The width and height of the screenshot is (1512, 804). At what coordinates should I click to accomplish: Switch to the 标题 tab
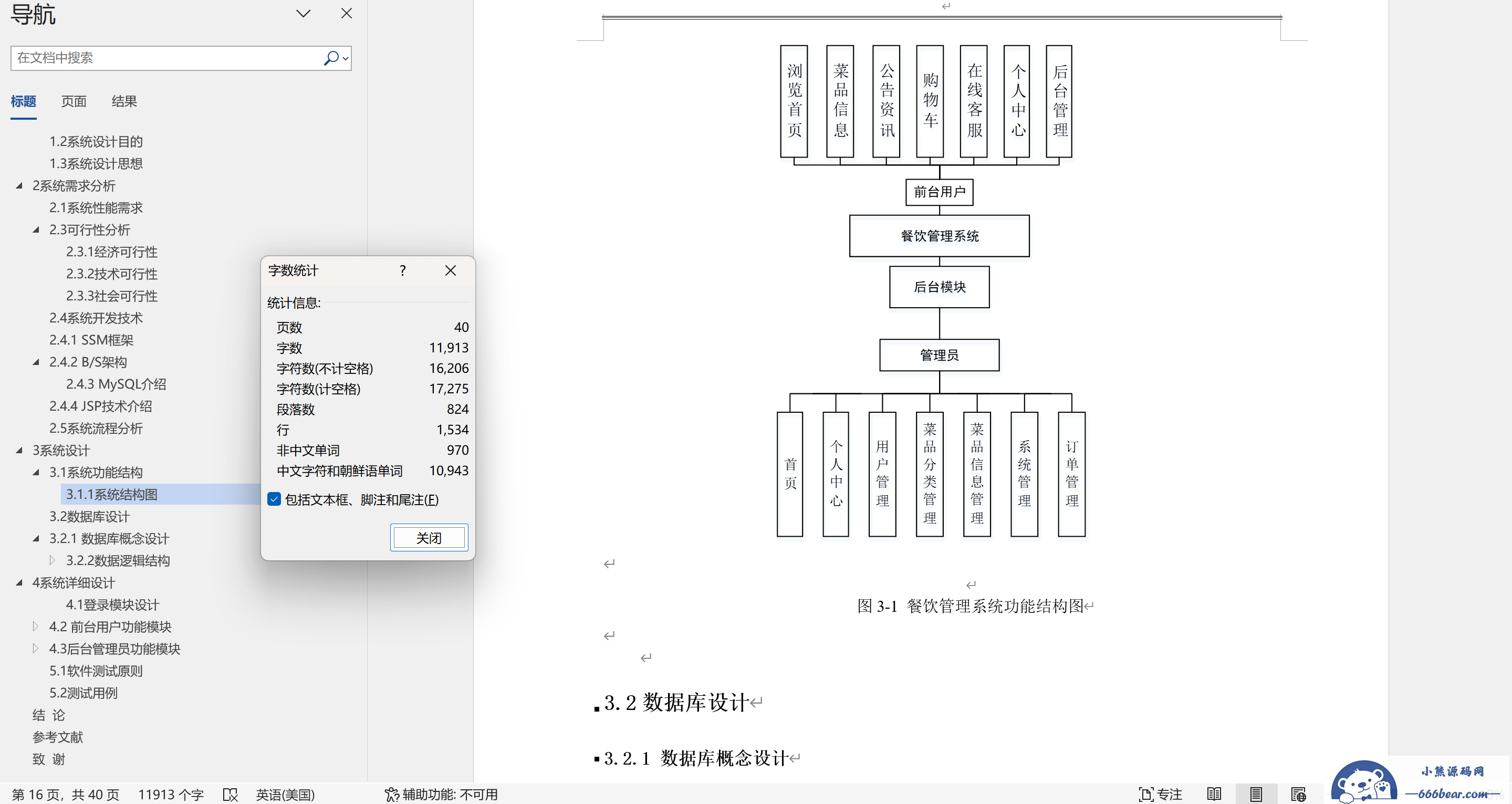click(24, 101)
